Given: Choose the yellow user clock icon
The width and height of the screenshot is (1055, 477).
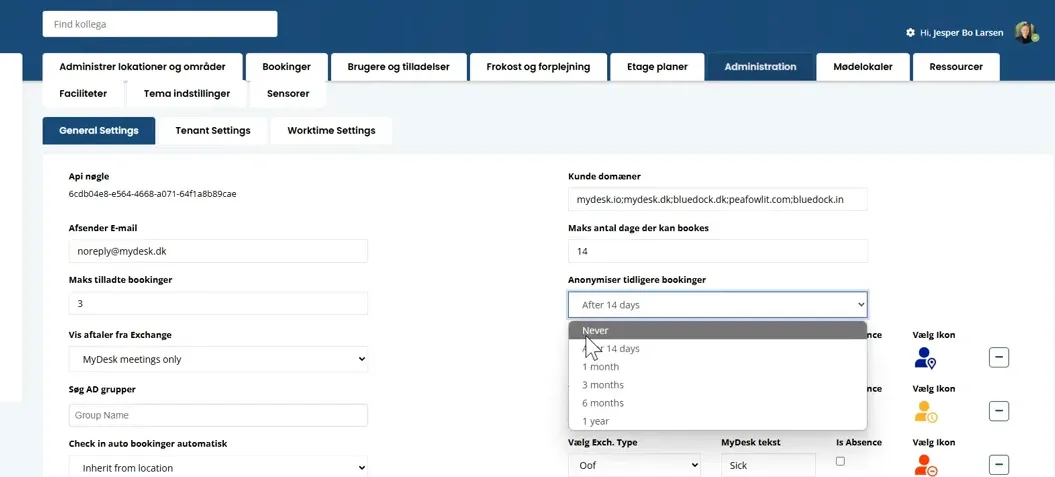Looking at the screenshot, I should [x=925, y=411].
